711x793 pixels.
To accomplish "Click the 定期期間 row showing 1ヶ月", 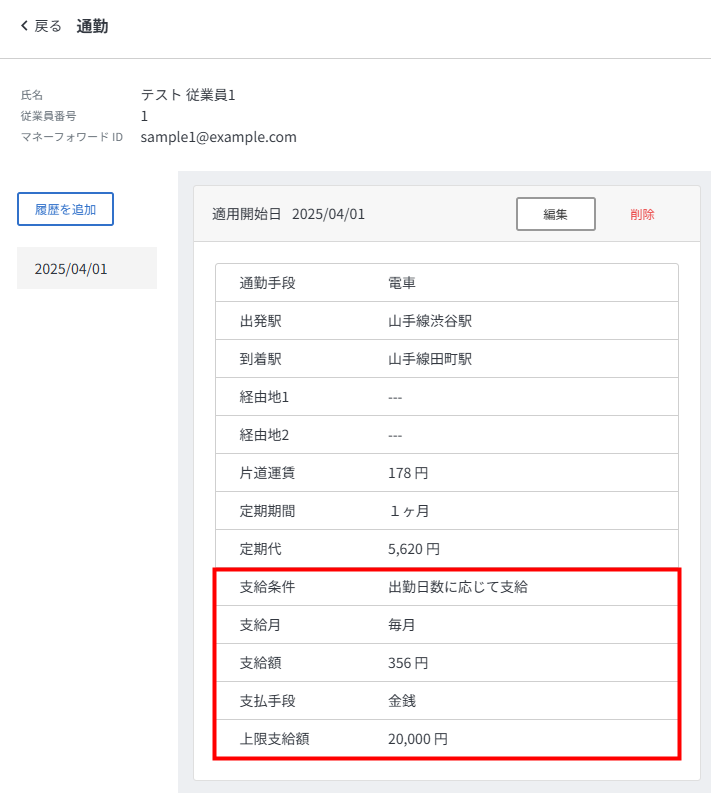I will (446, 511).
